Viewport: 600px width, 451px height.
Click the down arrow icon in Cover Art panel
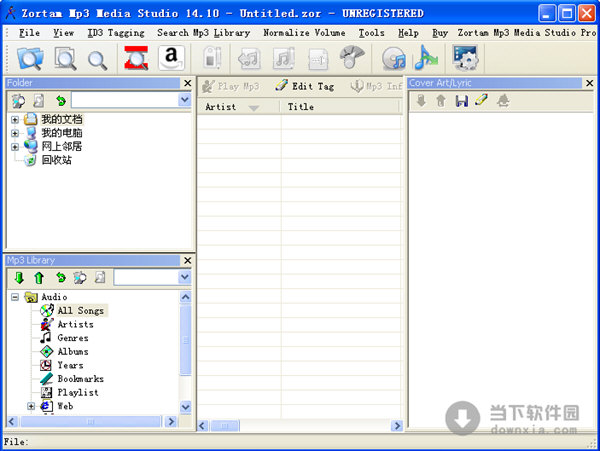click(421, 101)
